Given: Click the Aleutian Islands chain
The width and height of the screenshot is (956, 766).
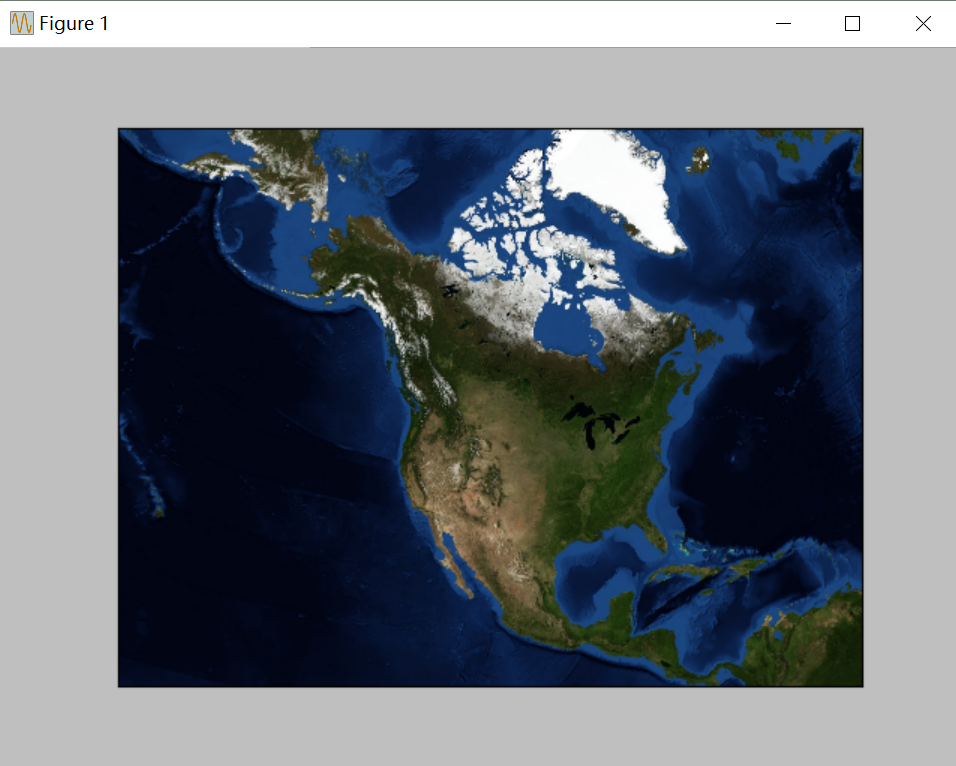Looking at the screenshot, I should (x=280, y=290).
